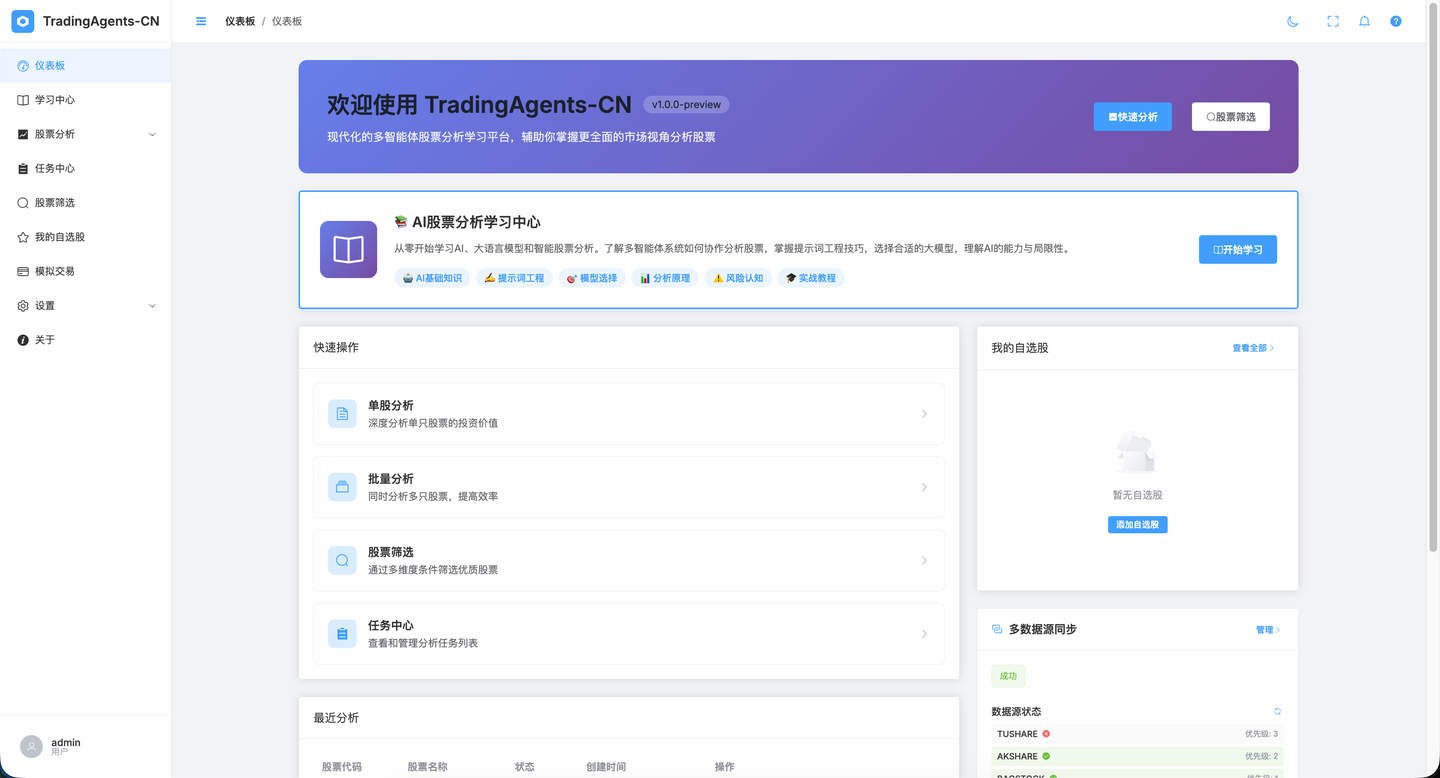Screen dimensions: 1440x778
Task: Click the 股票筛选 button in the banner
Action: click(x=1231, y=117)
